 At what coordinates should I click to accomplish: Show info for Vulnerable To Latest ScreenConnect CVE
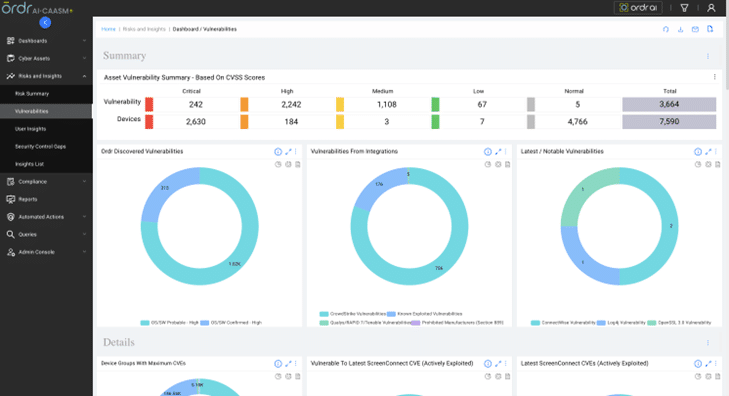pyautogui.click(x=488, y=363)
